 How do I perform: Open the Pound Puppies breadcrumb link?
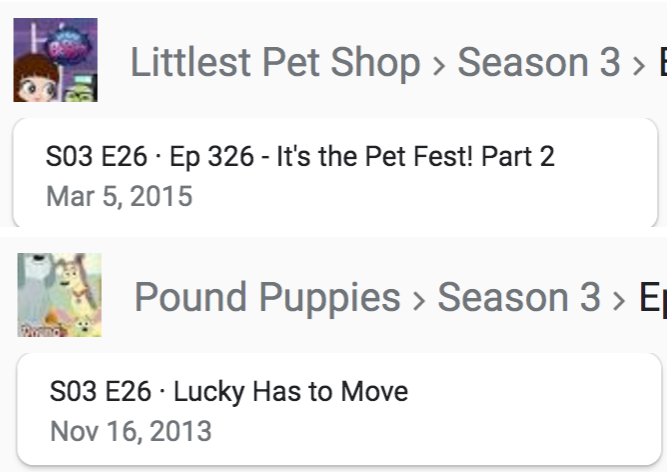[x=267, y=297]
